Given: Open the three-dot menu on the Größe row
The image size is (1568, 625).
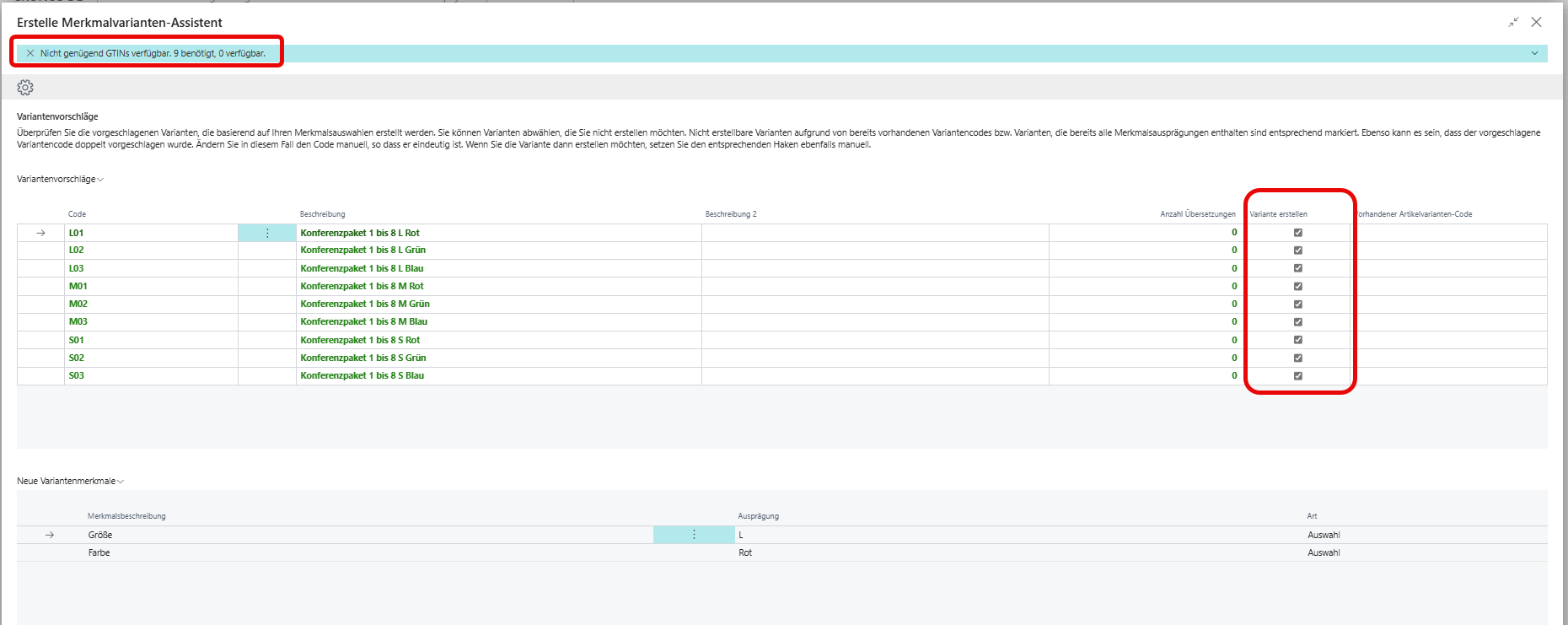Looking at the screenshot, I should coord(694,535).
